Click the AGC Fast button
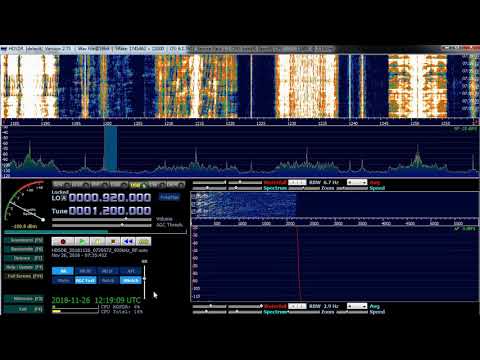 (x=85, y=280)
